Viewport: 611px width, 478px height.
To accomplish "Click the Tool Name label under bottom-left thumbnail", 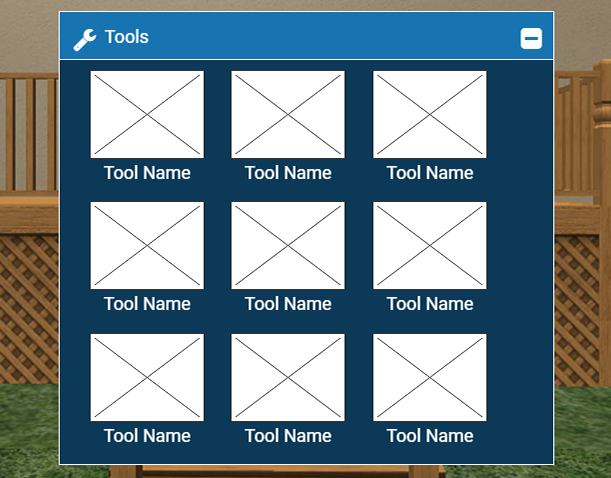I will coord(147,436).
